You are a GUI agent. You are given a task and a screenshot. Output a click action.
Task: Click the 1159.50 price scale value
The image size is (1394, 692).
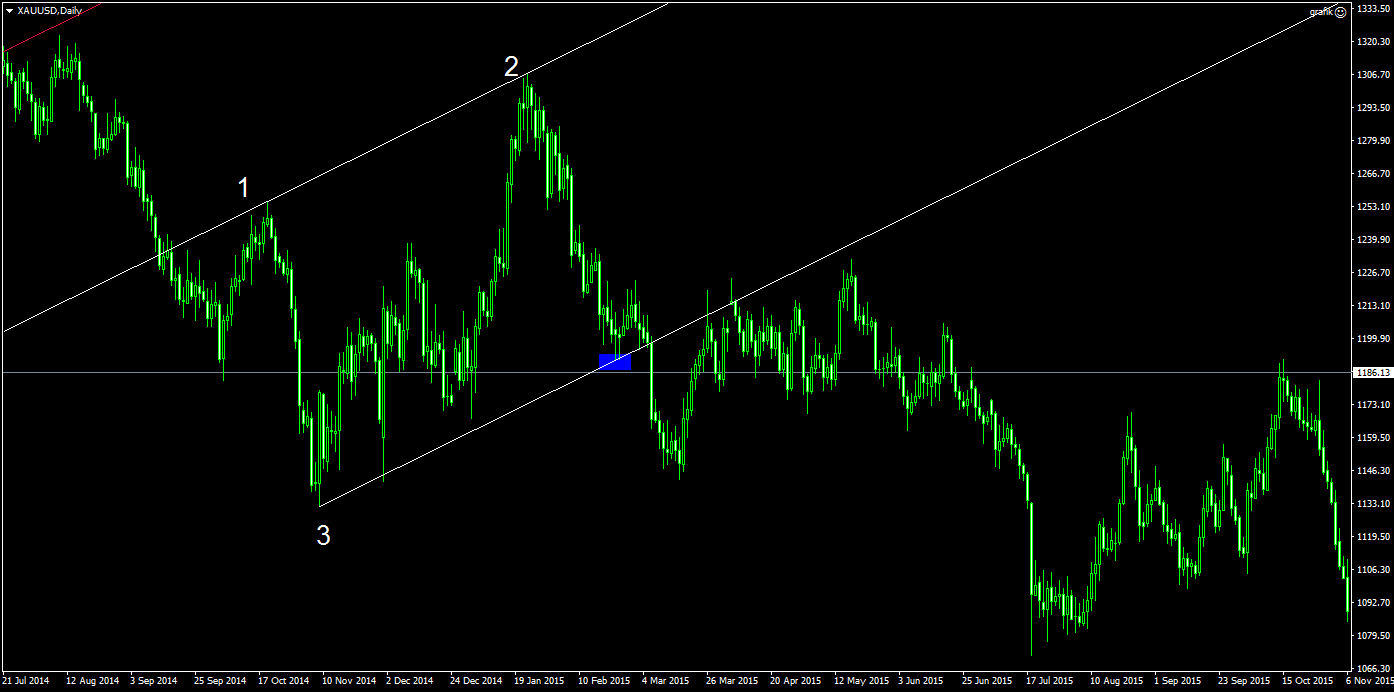[1375, 437]
